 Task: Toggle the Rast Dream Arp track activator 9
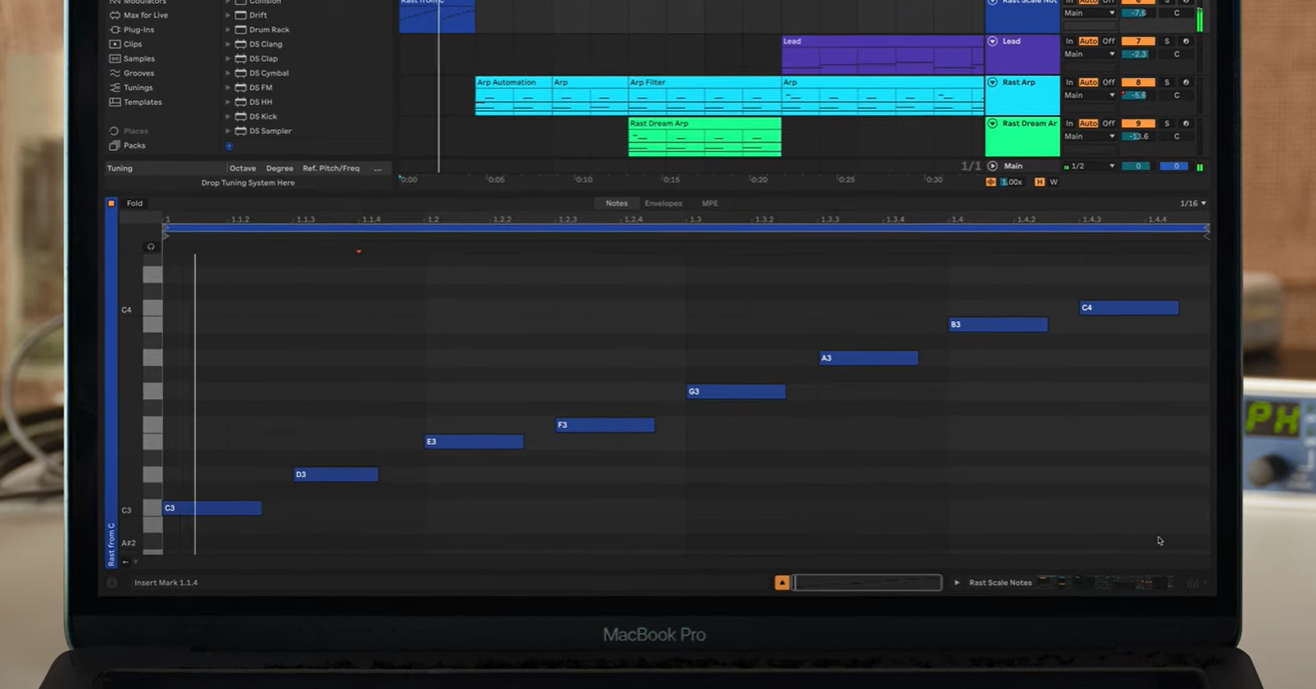[1138, 123]
